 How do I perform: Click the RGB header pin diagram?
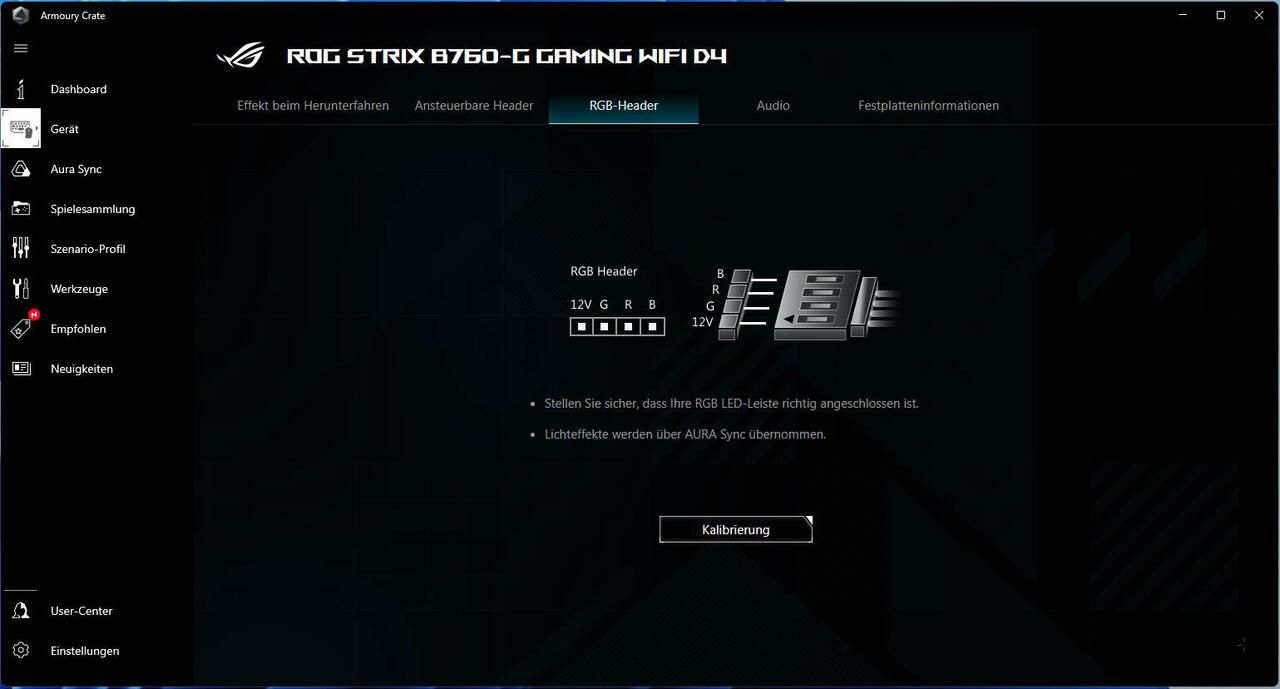(617, 326)
